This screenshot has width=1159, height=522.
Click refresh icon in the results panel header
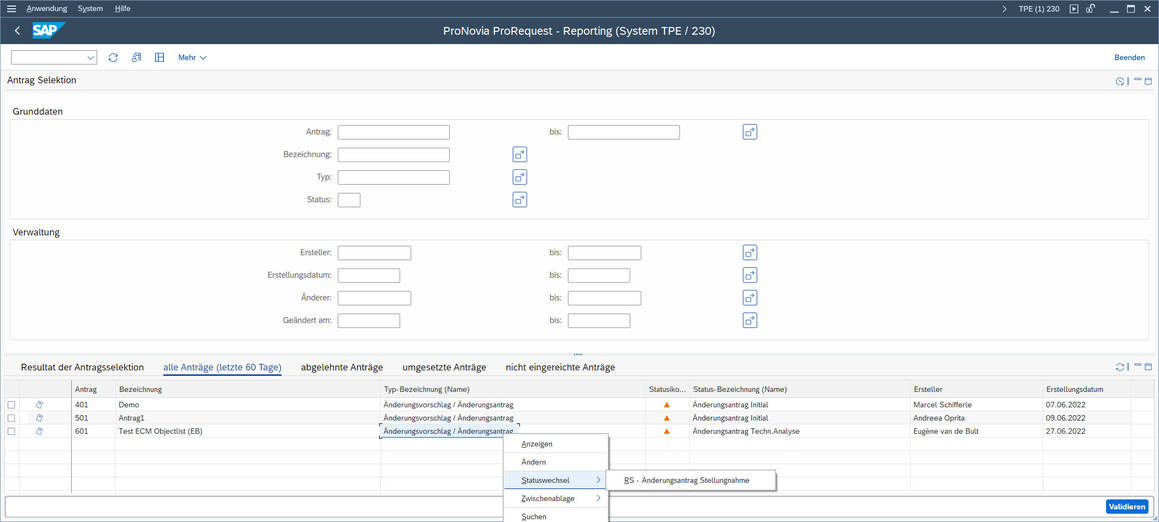[1120, 367]
